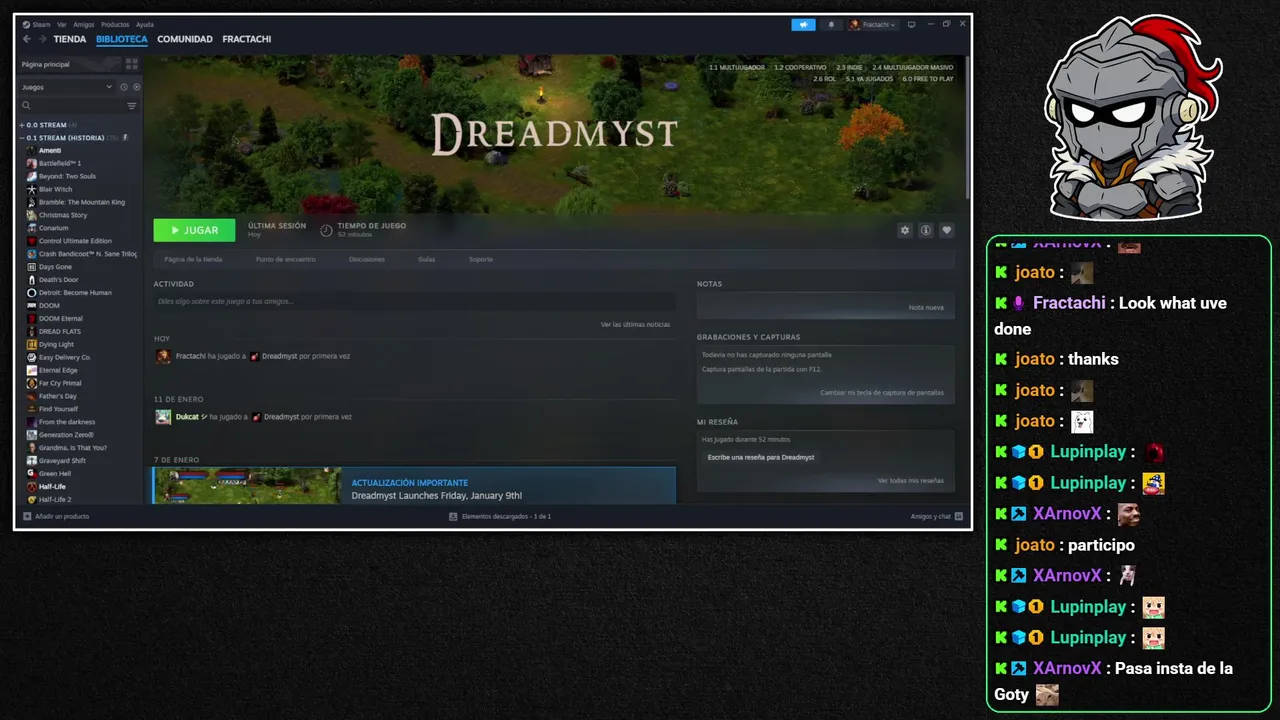Click Añadir un producto
Screen dimensions: 1280x720
[x=62, y=516]
